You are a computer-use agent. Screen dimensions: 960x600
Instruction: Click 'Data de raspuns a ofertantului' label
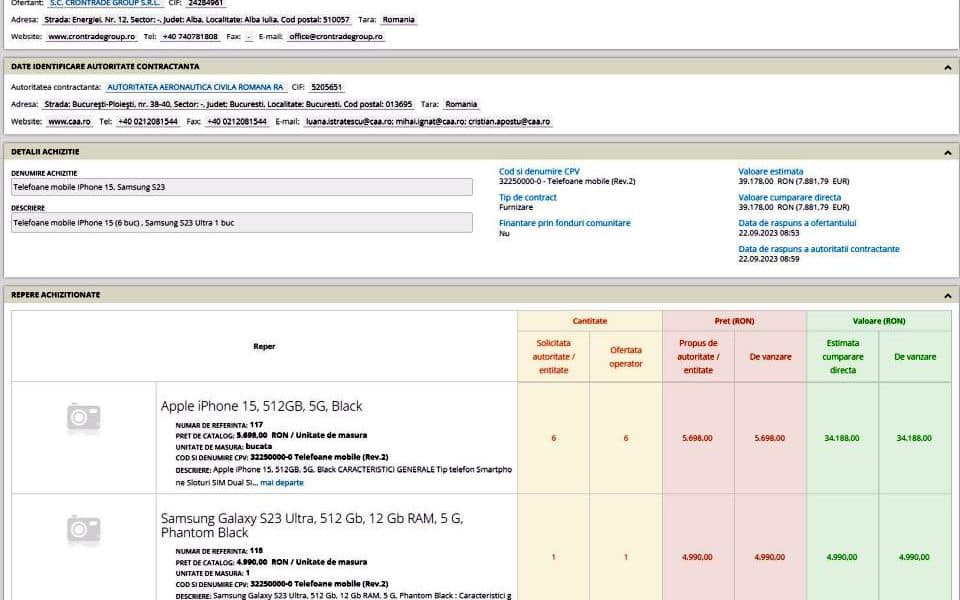(797, 223)
